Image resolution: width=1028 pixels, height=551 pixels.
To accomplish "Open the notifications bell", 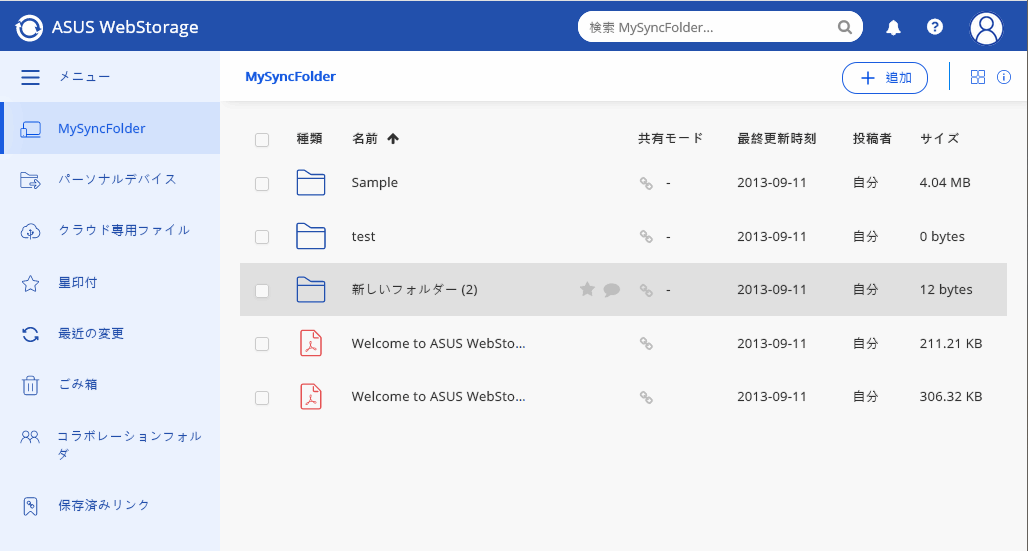I will click(893, 28).
